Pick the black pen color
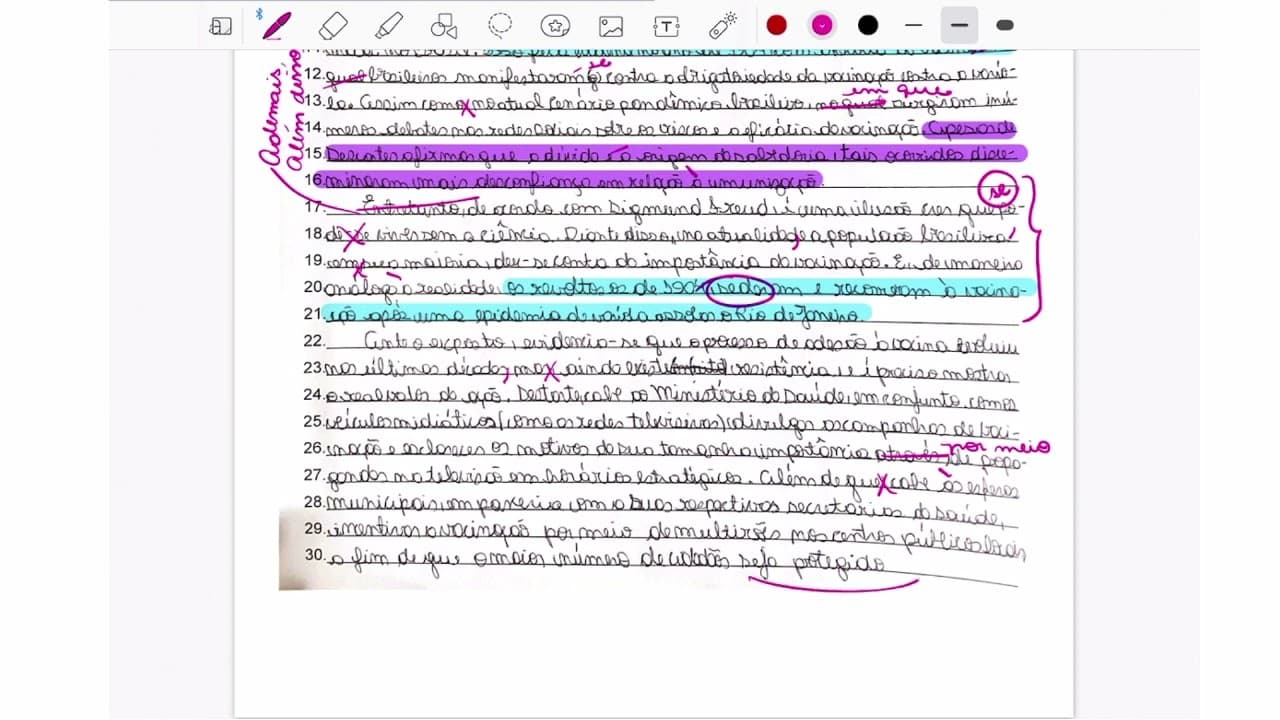Viewport: 1280px width, 720px height. click(868, 25)
